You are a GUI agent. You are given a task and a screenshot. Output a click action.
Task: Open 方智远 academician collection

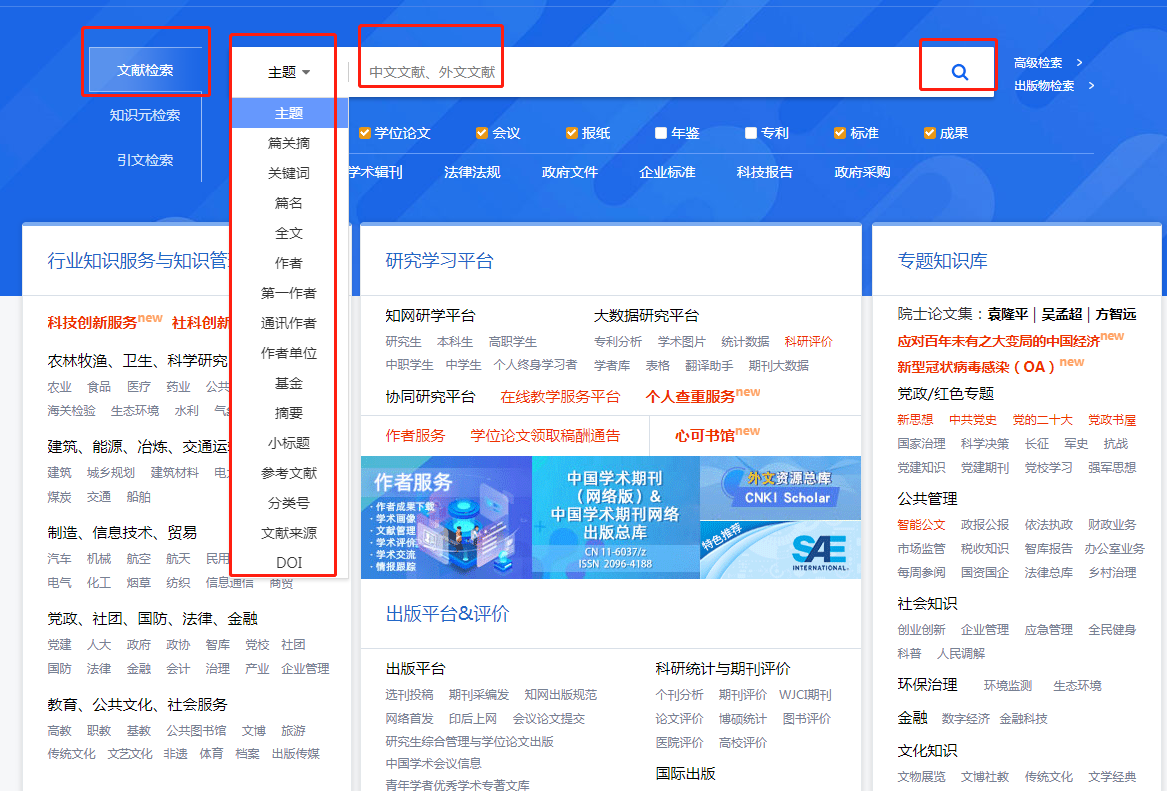point(1116,315)
